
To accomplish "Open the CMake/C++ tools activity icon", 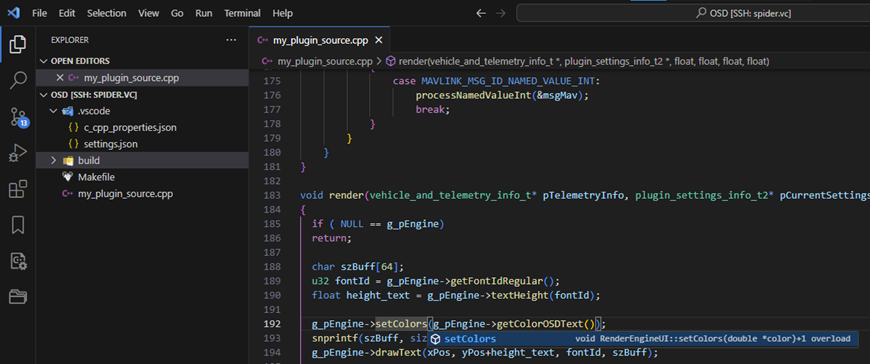I will click(17, 261).
